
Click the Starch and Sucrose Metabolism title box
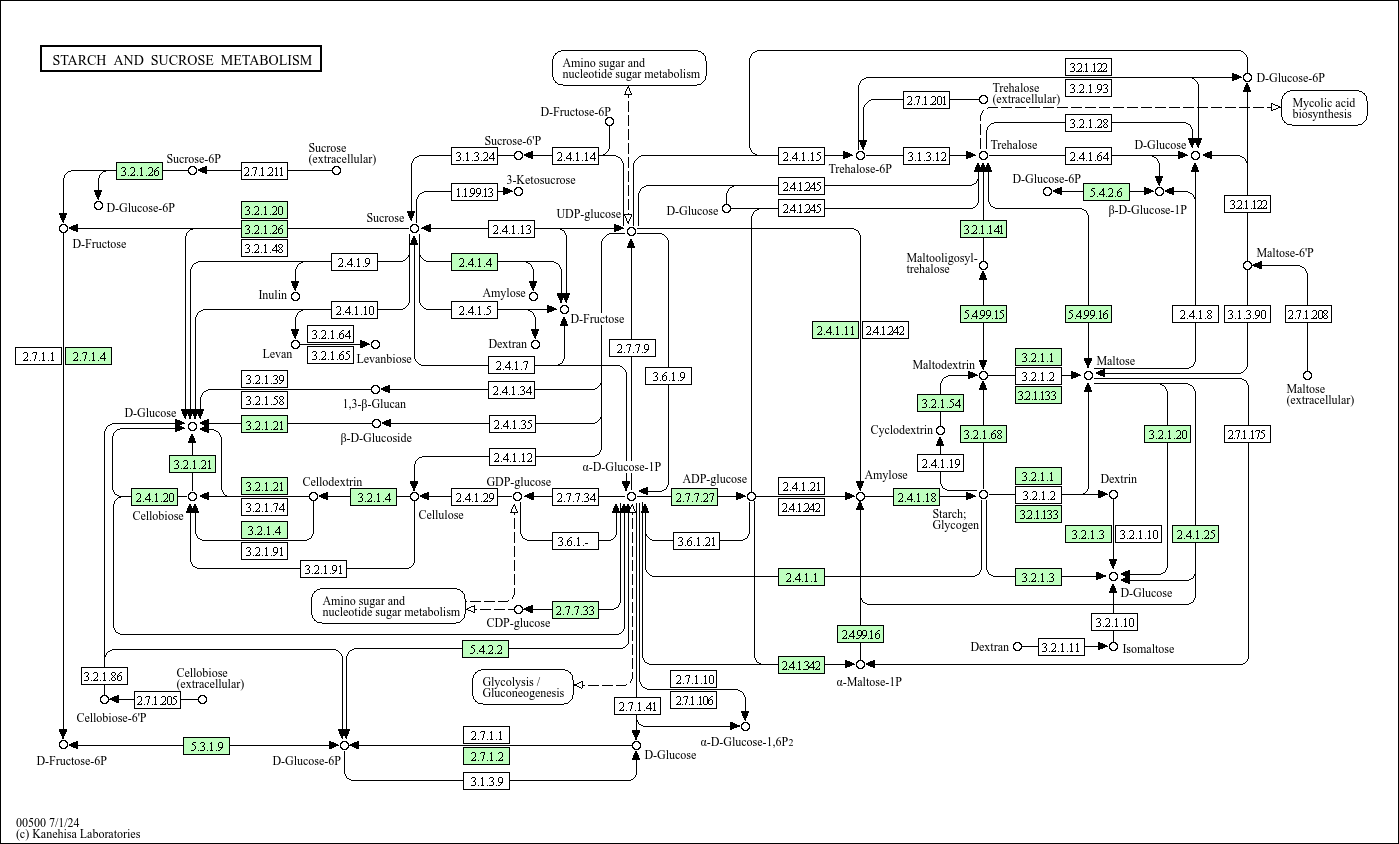point(181,60)
